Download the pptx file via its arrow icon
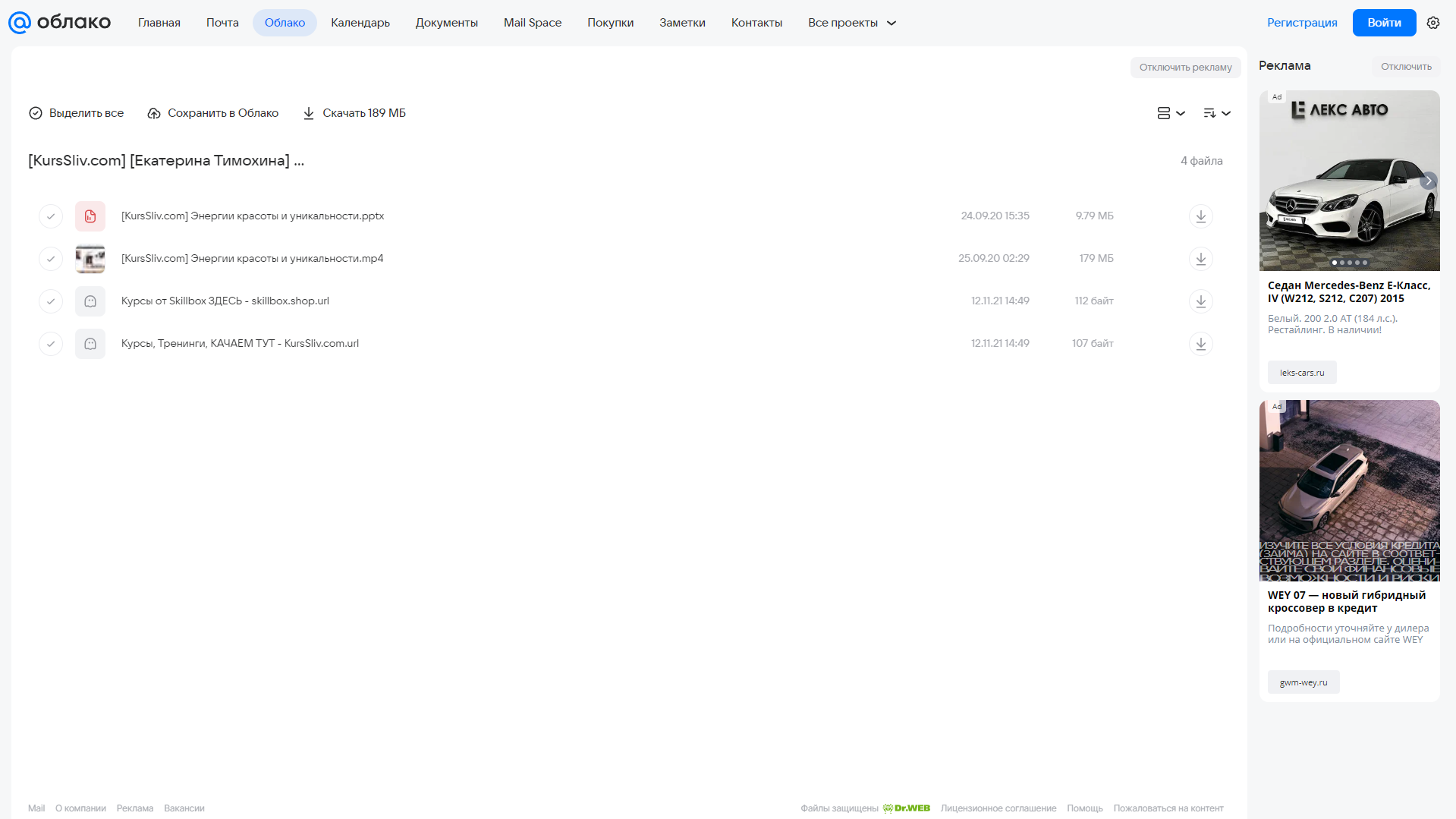The width and height of the screenshot is (1456, 819). tap(1200, 216)
